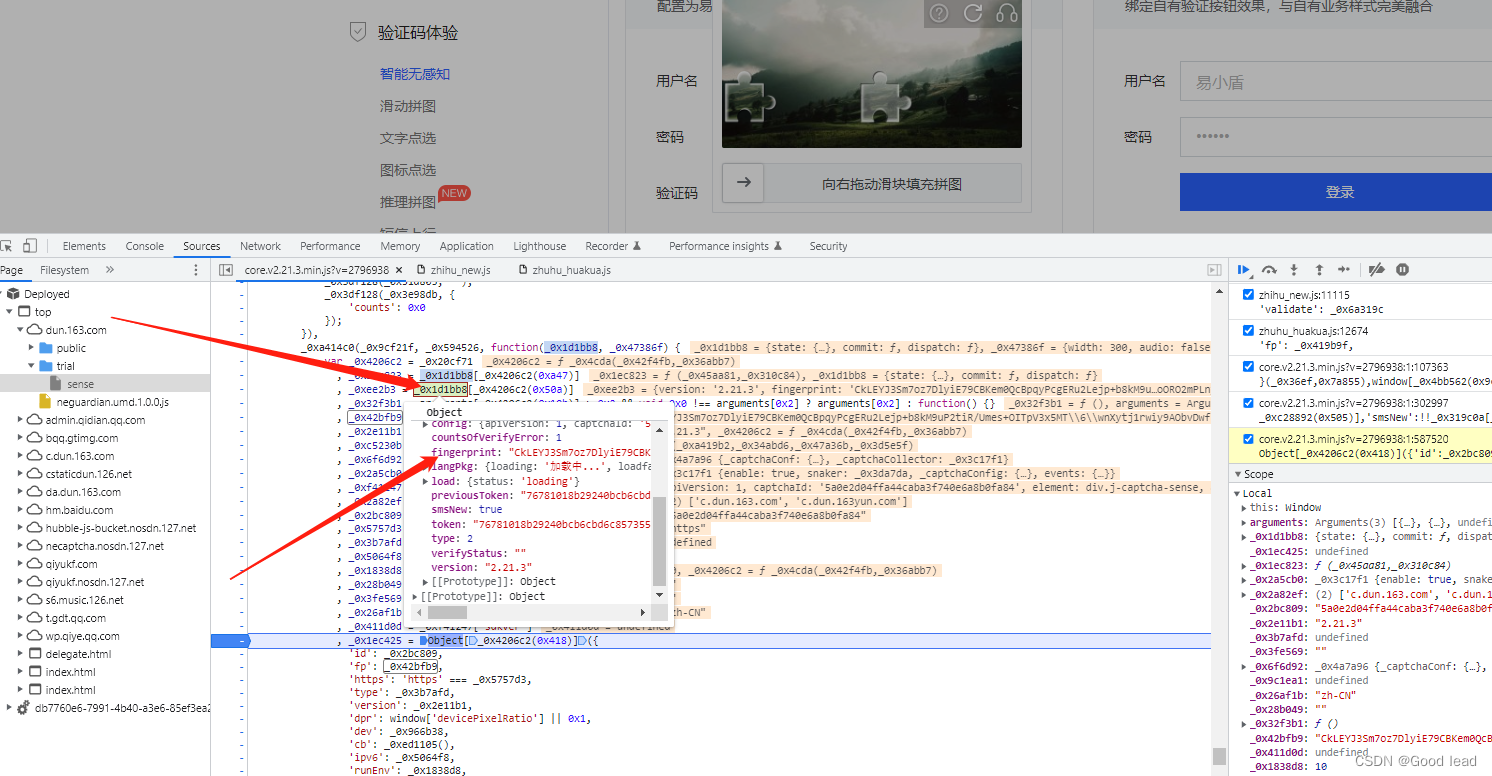1492x776 pixels.
Task: Open the Application tab
Action: click(x=466, y=246)
